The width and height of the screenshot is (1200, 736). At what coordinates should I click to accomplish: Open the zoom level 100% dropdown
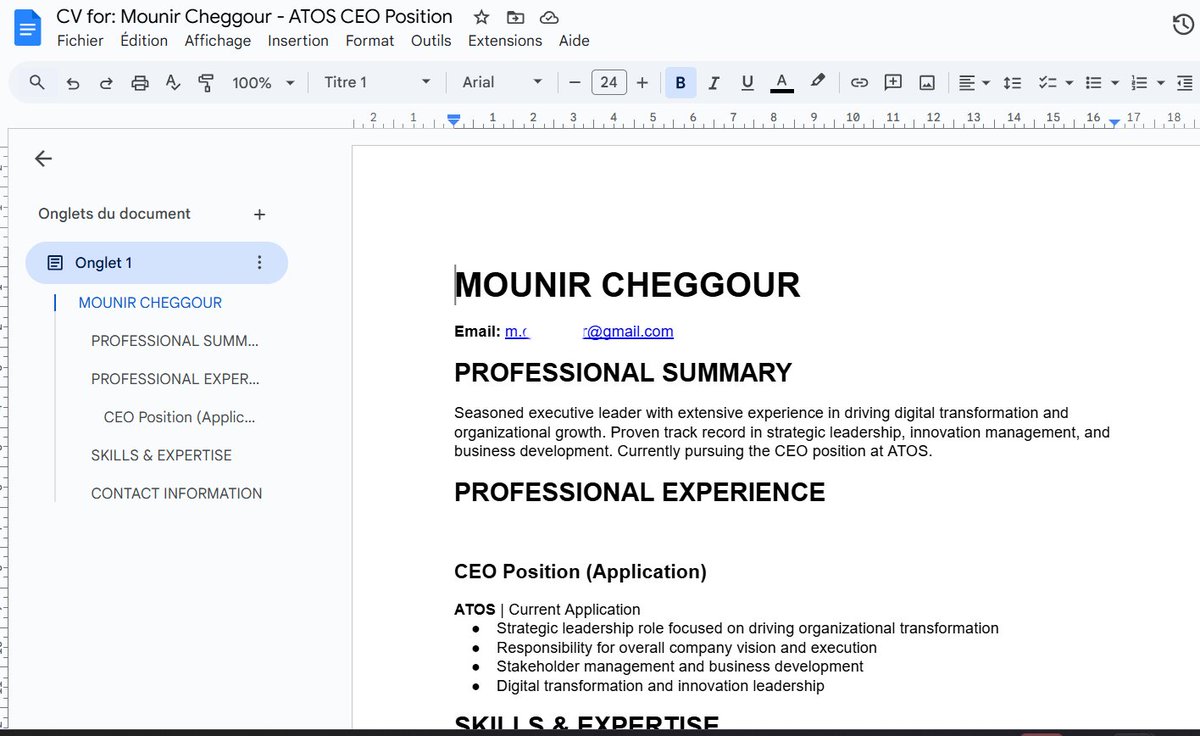click(x=263, y=83)
